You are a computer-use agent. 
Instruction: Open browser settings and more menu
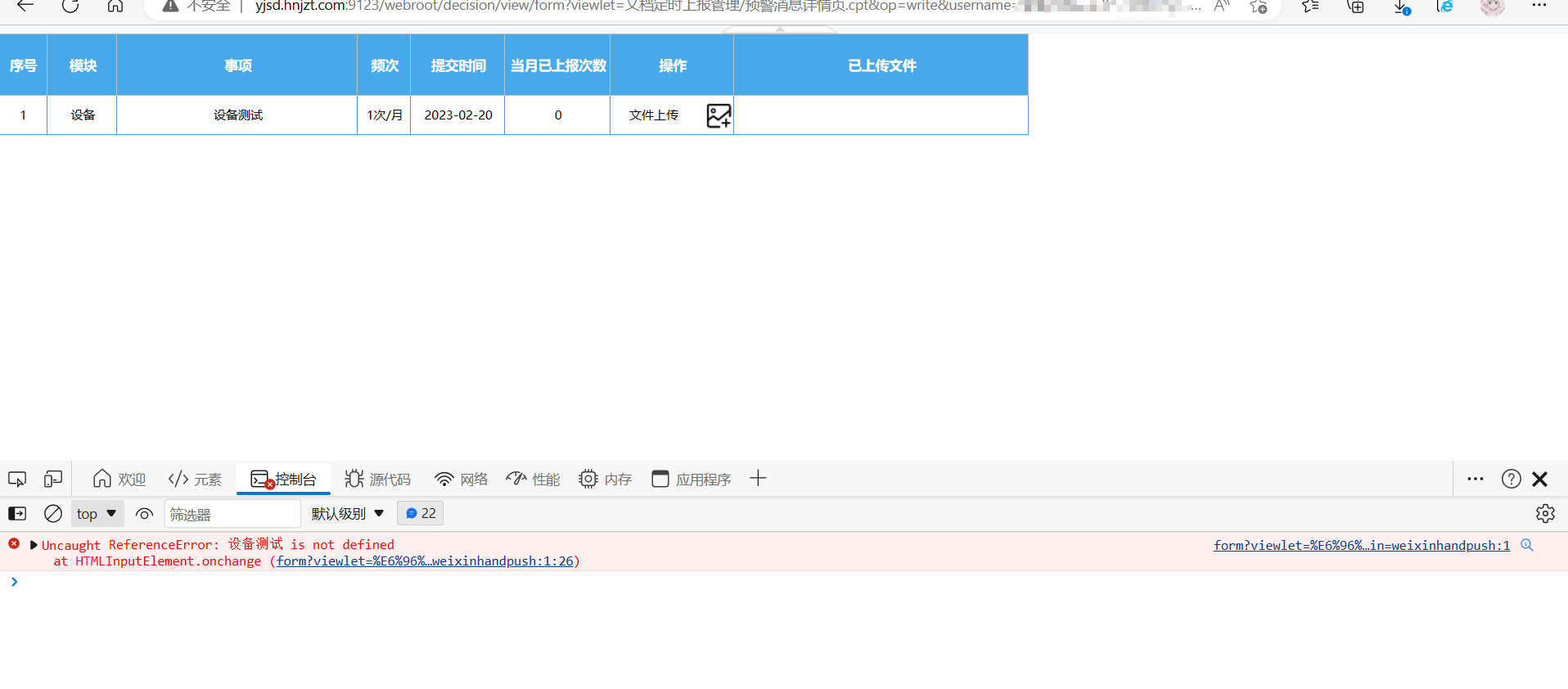pyautogui.click(x=1539, y=5)
